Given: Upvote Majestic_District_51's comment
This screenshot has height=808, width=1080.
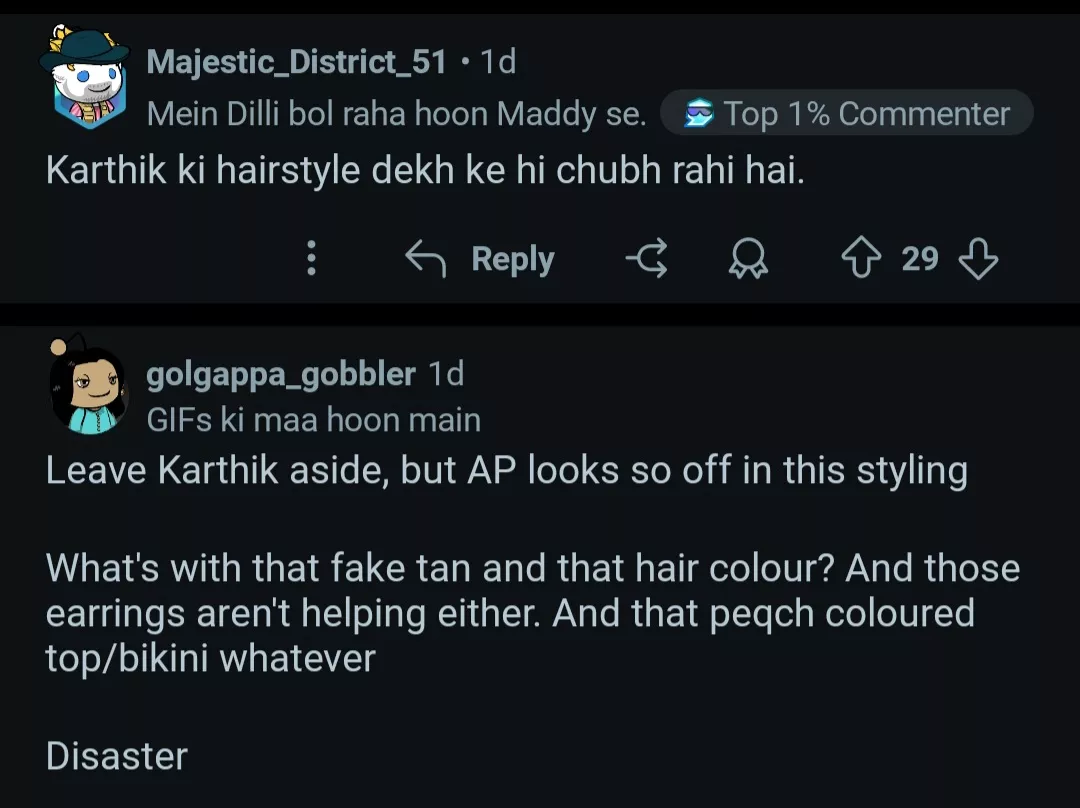Looking at the screenshot, I should (x=859, y=260).
